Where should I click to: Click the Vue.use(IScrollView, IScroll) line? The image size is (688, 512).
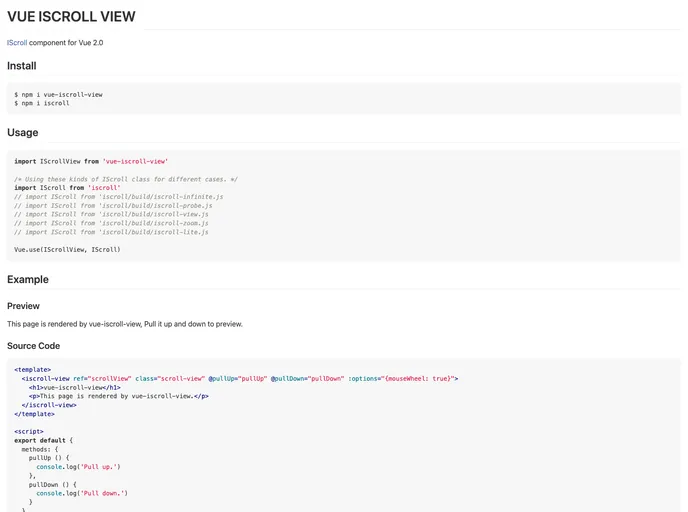[67, 249]
